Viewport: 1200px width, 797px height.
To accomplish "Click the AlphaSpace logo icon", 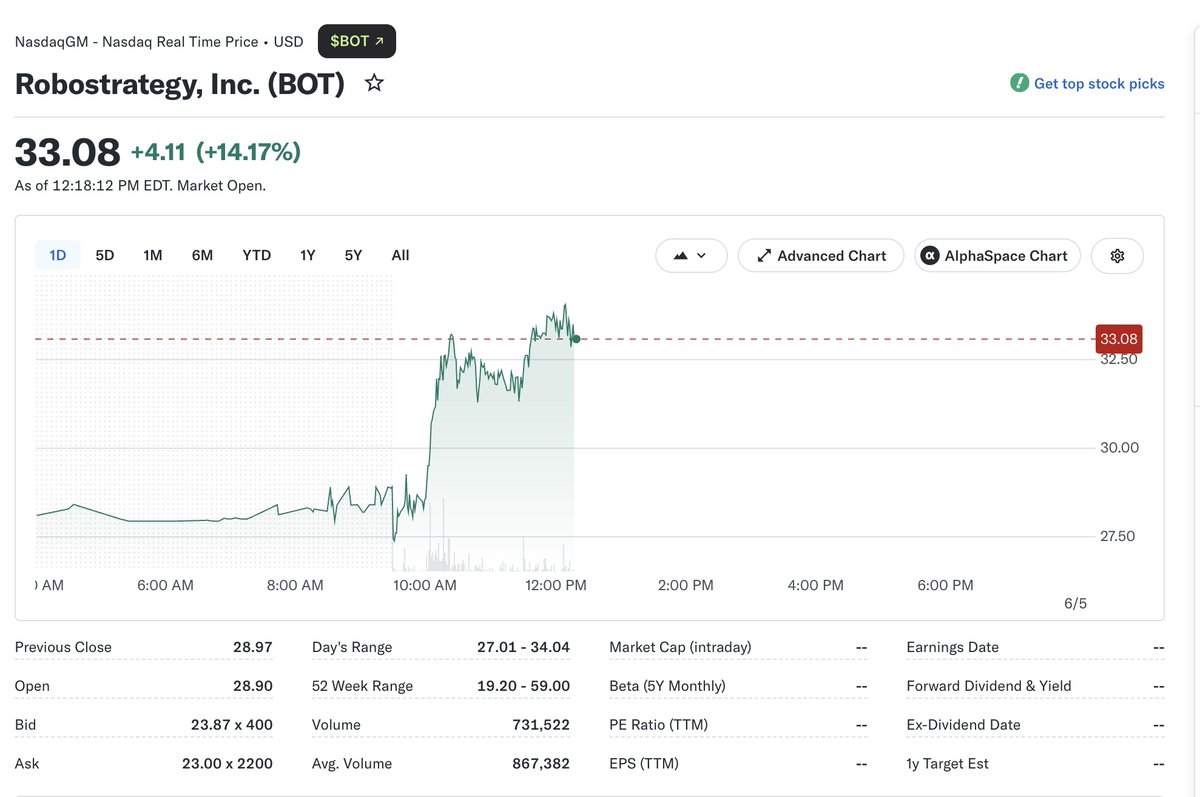I will (929, 256).
